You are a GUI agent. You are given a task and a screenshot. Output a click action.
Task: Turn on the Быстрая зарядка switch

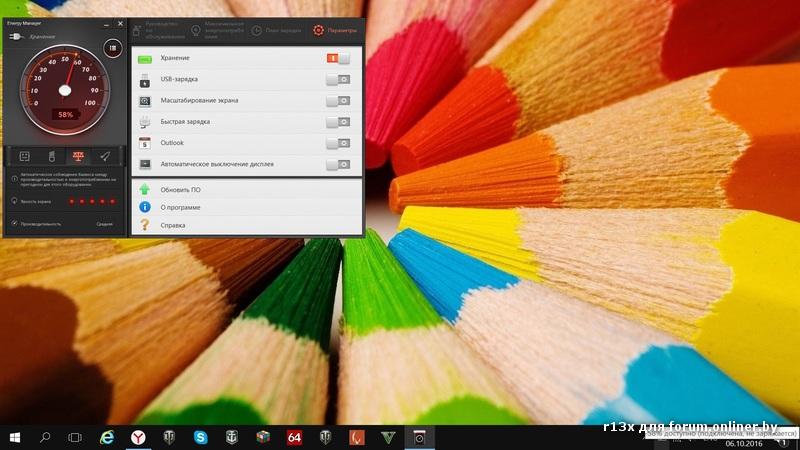point(338,122)
